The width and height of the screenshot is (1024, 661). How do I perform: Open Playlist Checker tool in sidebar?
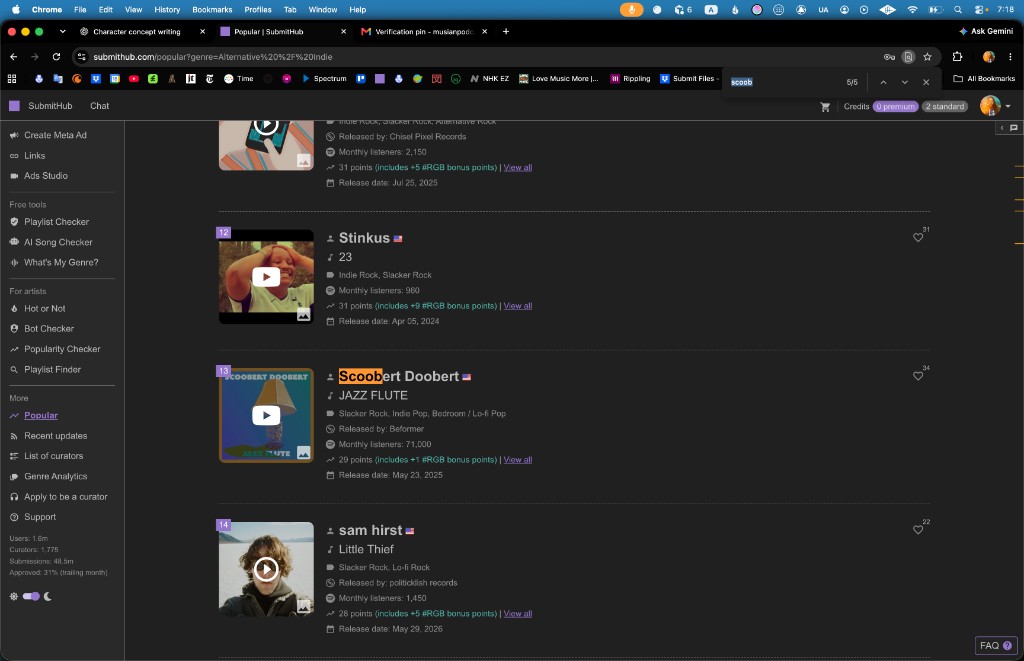[56, 221]
